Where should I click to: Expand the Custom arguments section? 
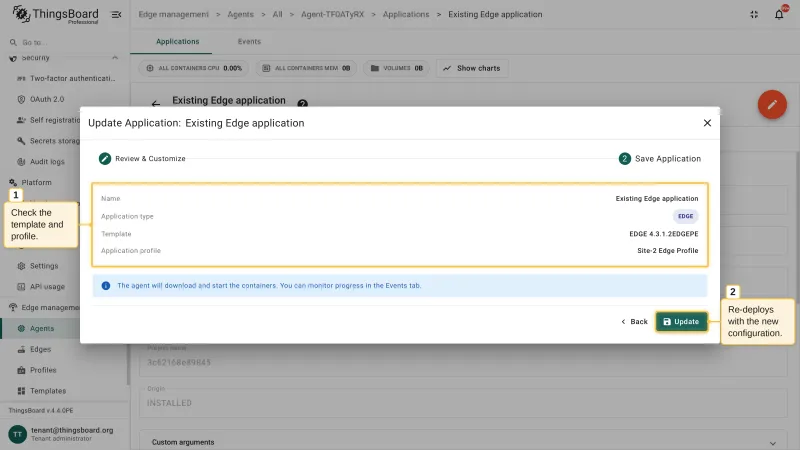463,442
